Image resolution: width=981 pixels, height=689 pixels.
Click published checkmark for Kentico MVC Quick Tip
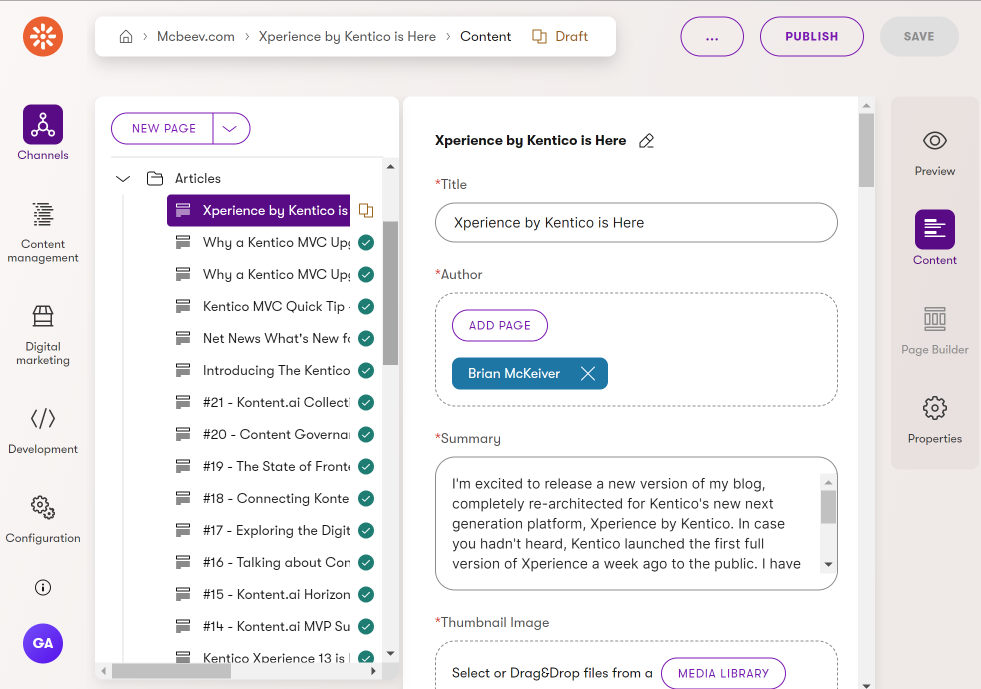tap(366, 307)
